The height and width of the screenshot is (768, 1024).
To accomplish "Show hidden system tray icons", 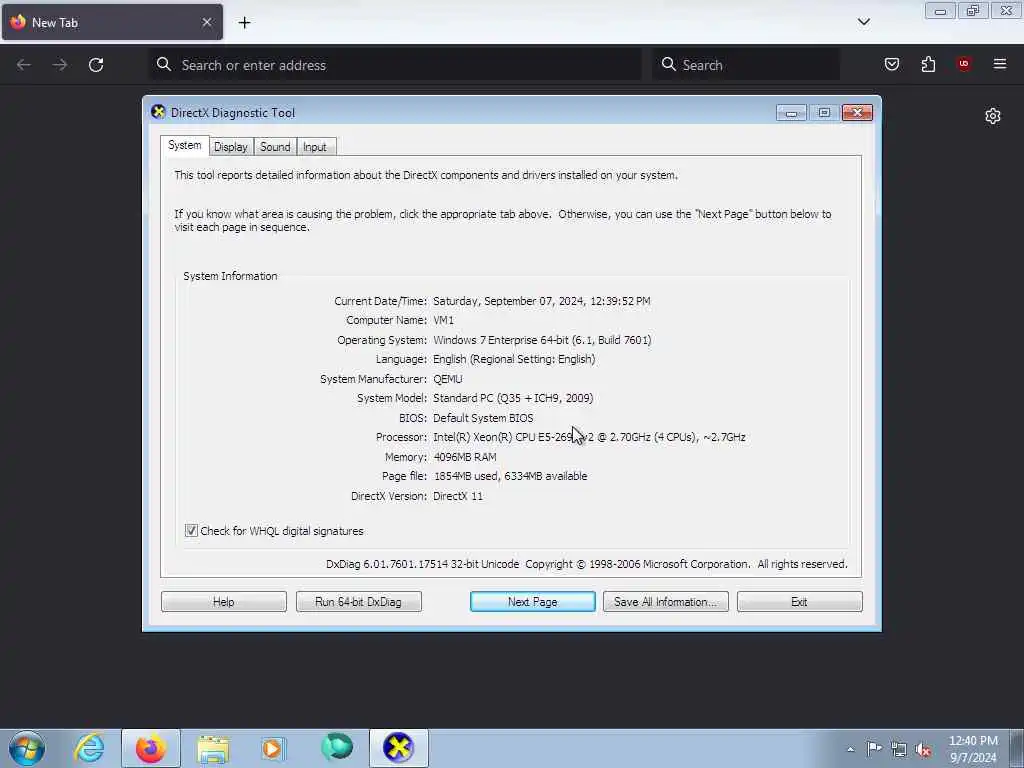I will pyautogui.click(x=850, y=749).
